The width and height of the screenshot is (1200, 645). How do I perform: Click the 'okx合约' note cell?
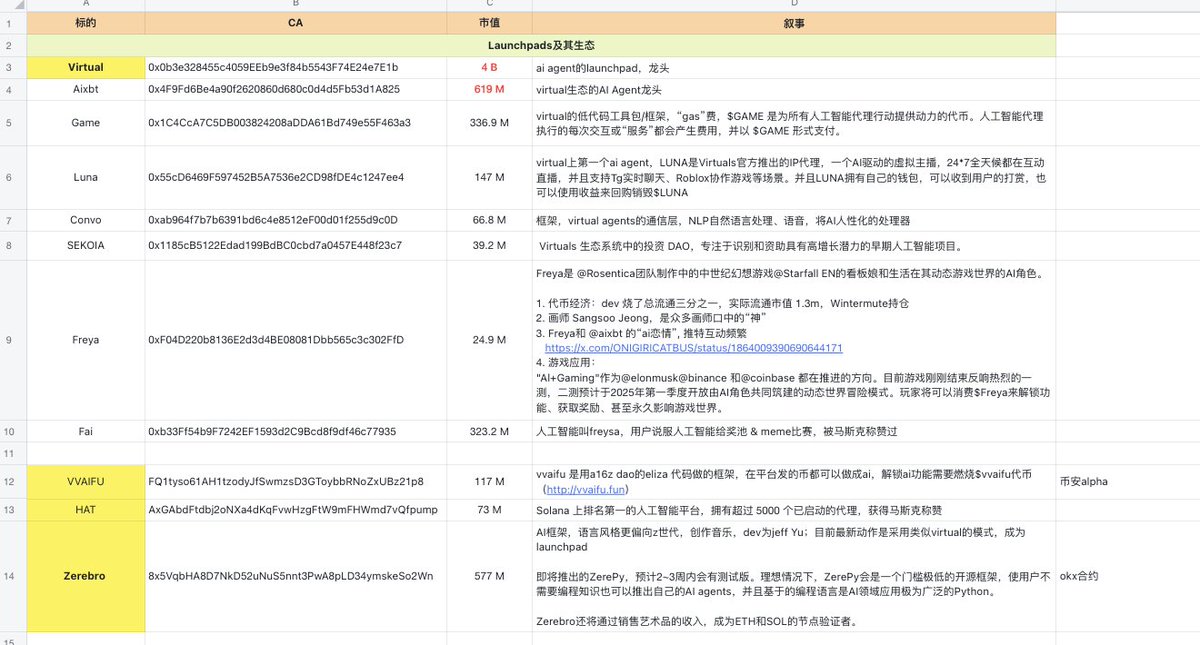coord(1127,576)
